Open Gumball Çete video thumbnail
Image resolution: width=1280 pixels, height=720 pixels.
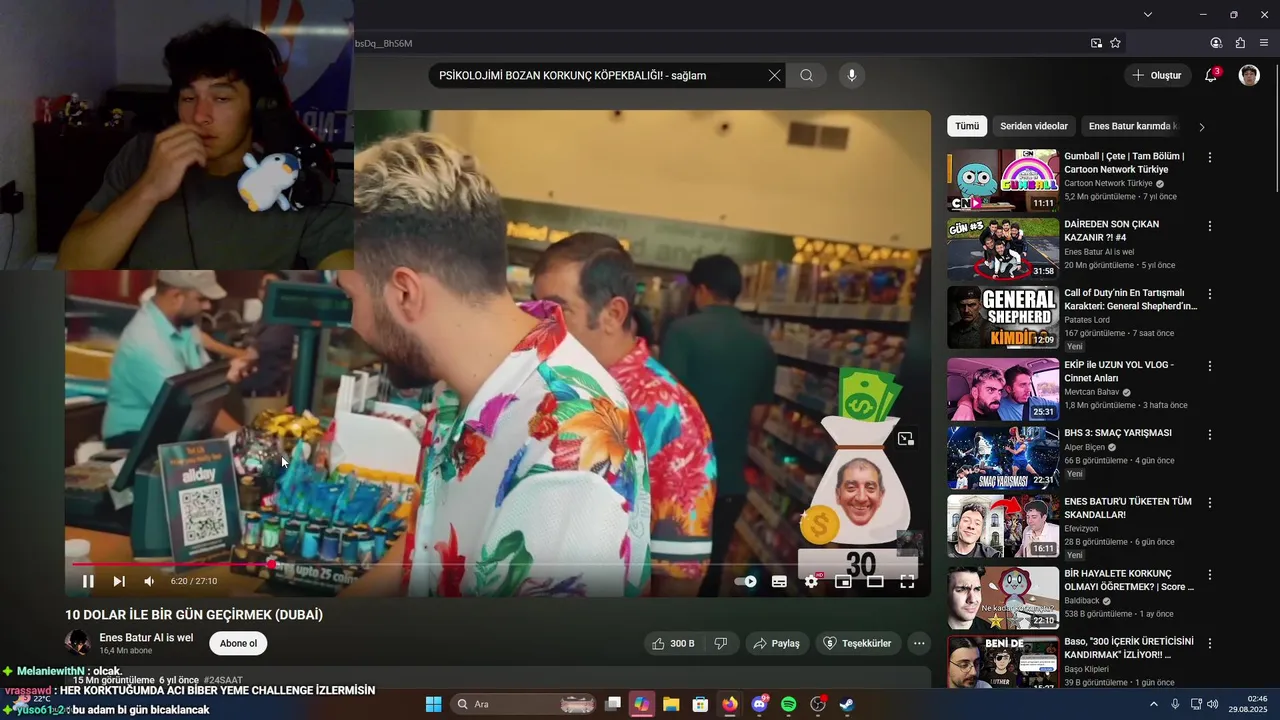tap(1003, 181)
